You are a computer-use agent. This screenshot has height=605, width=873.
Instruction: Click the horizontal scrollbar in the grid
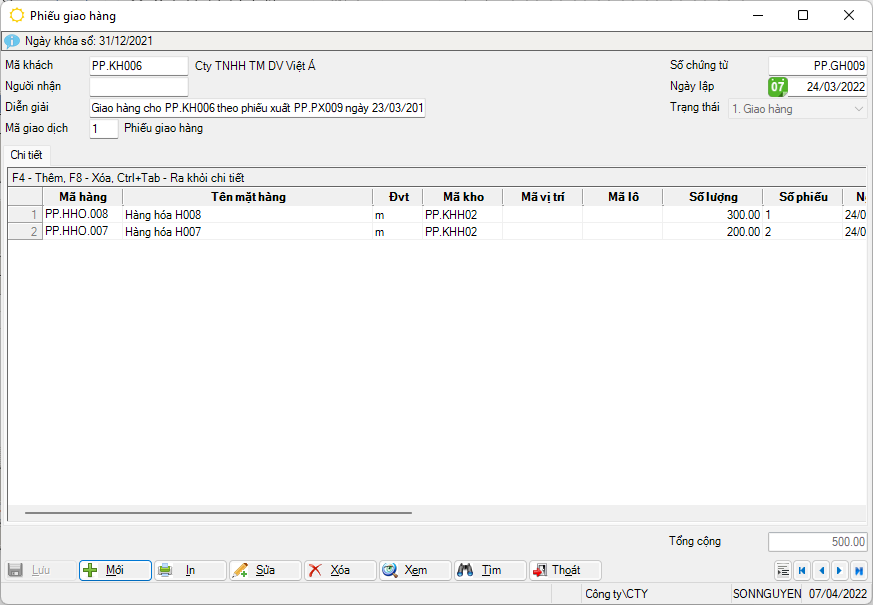click(218, 513)
